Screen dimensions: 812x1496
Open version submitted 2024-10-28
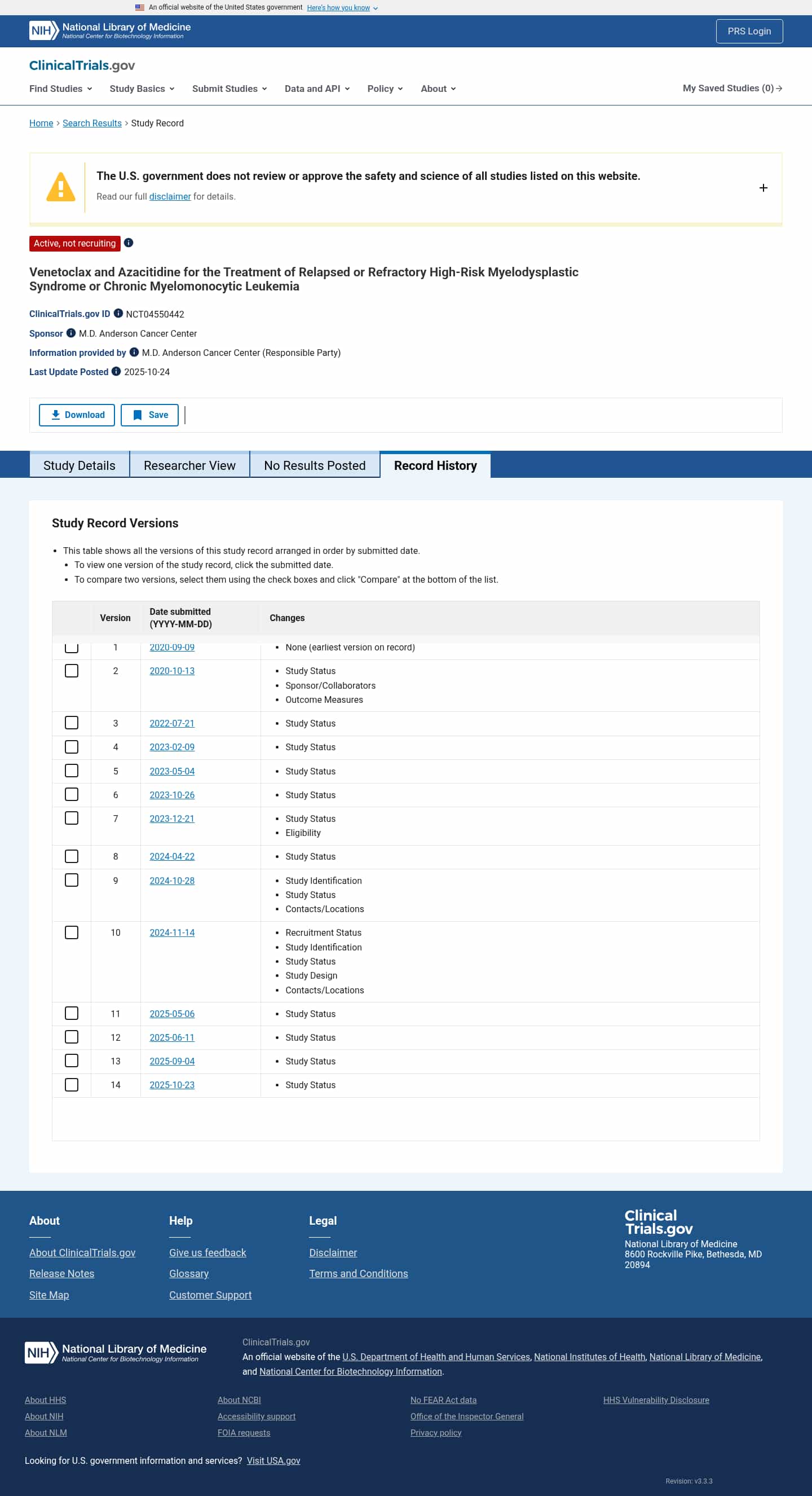pyautogui.click(x=172, y=881)
